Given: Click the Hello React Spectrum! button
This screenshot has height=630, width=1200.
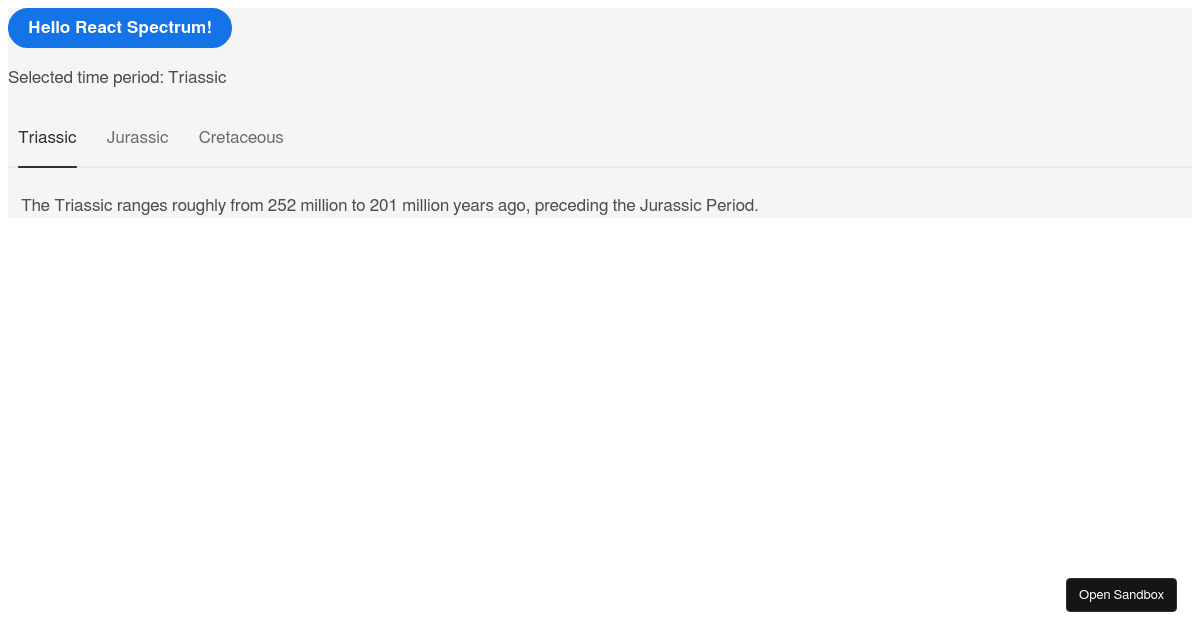Looking at the screenshot, I should click(120, 28).
